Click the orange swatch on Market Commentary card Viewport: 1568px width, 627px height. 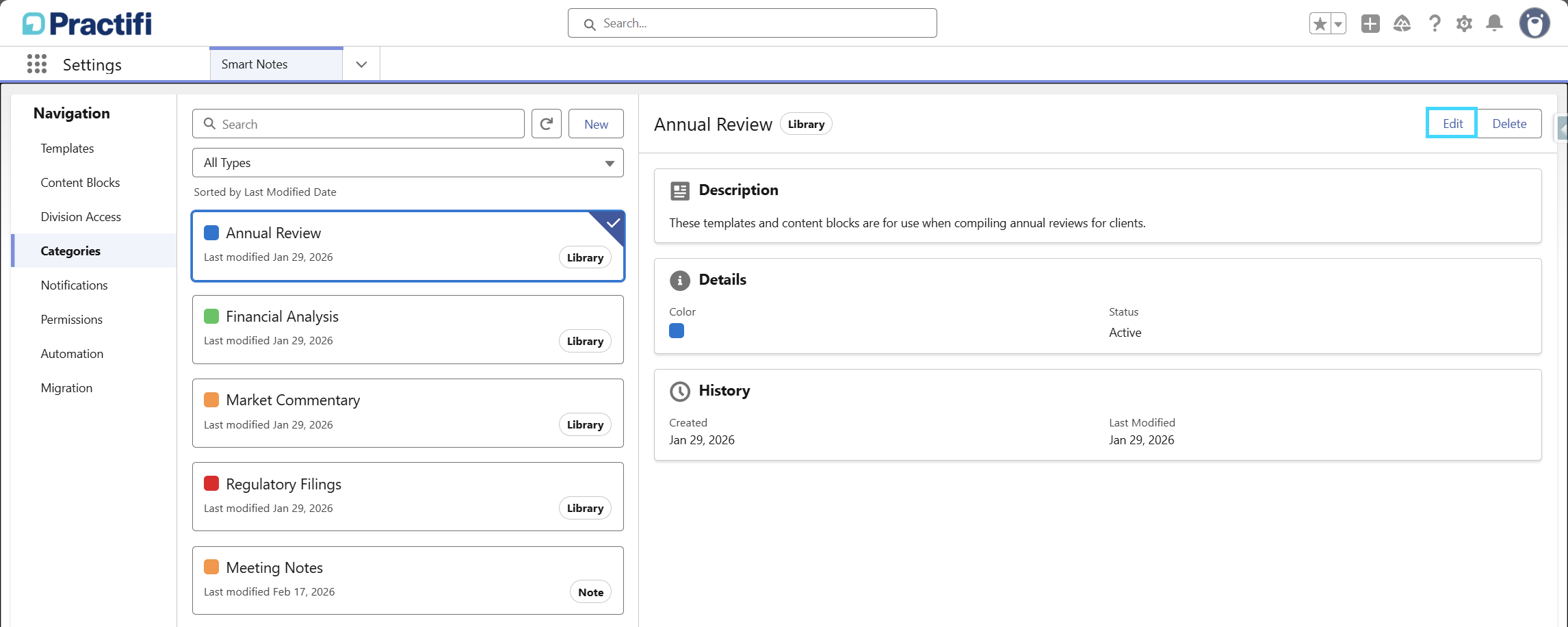[211, 400]
